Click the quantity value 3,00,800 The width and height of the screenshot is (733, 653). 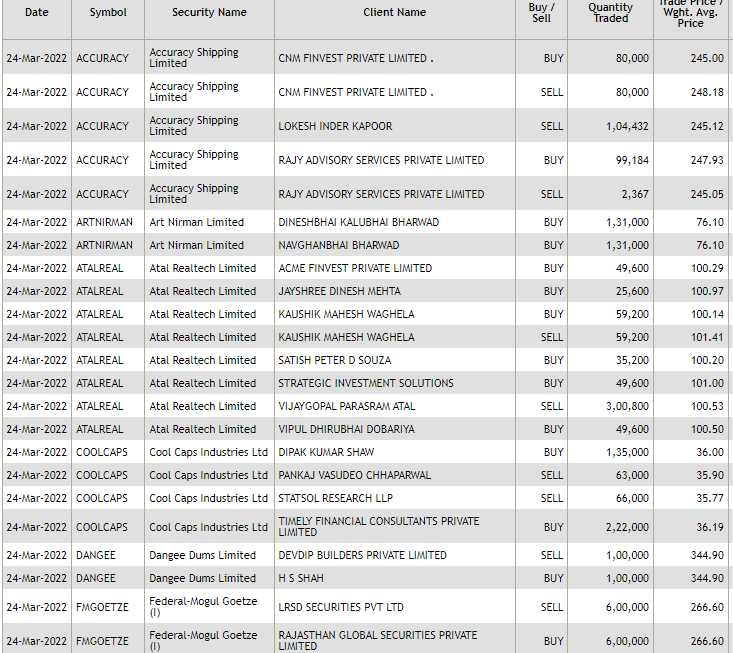coord(627,406)
